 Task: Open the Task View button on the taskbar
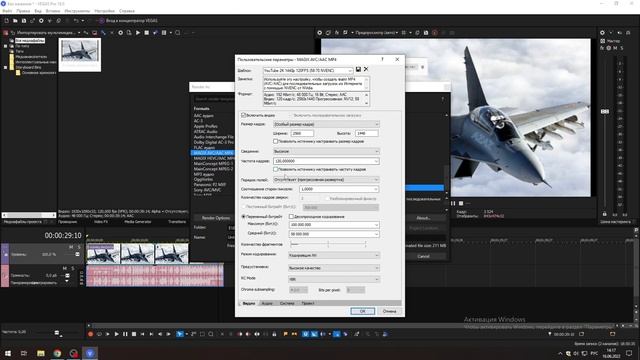tap(24, 353)
